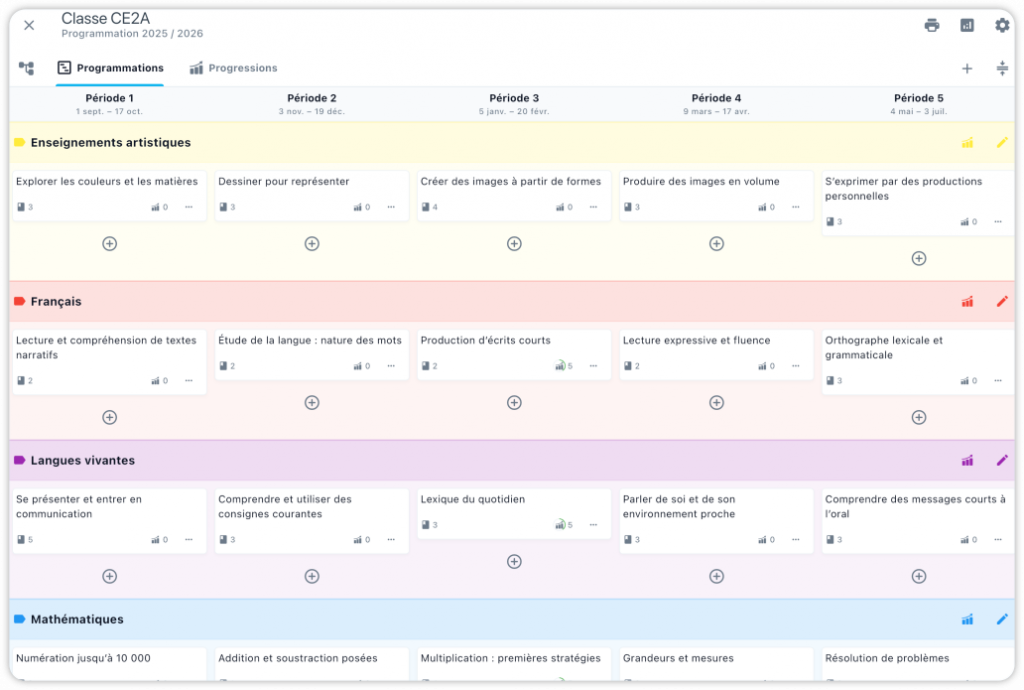Screen dimensions: 1024x690
Task: Select the Période 2 column header
Action: (312, 104)
